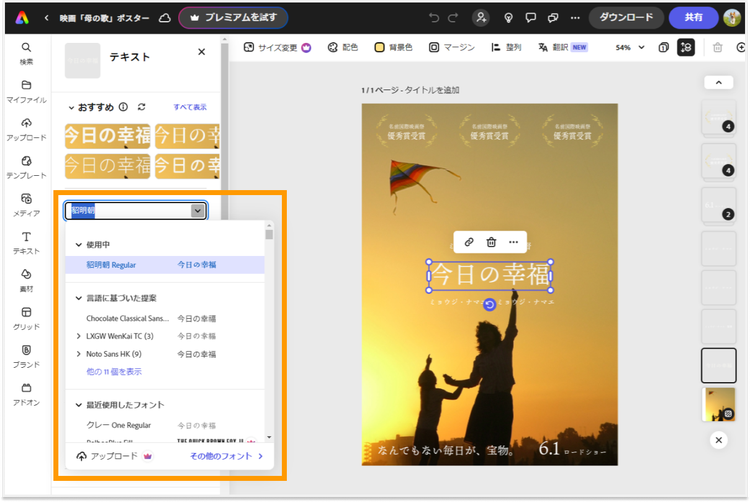The height and width of the screenshot is (502, 750).
Task: Click the rotate handle below the text box
Action: pyautogui.click(x=489, y=305)
